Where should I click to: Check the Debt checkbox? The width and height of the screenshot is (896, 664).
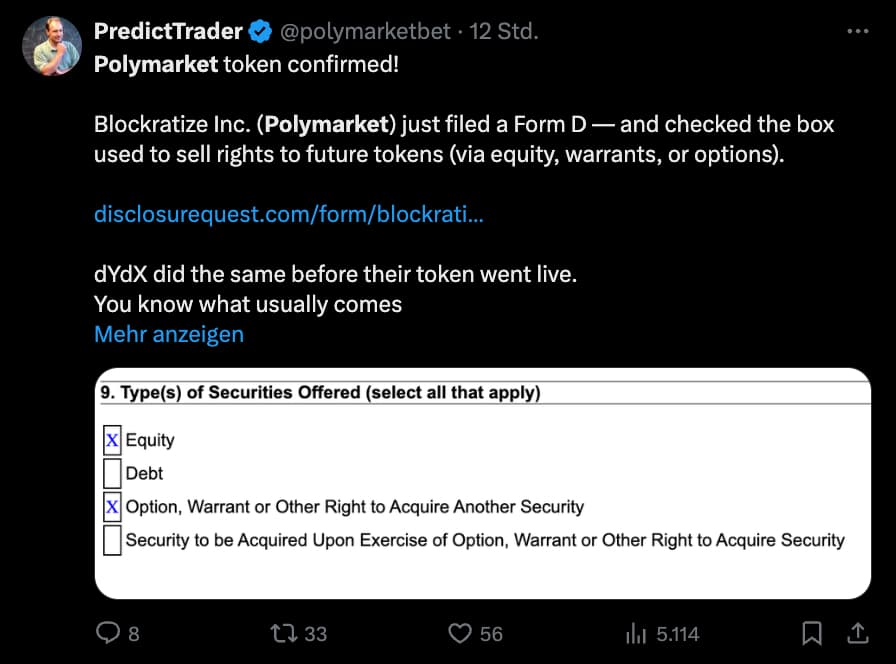pyautogui.click(x=110, y=473)
